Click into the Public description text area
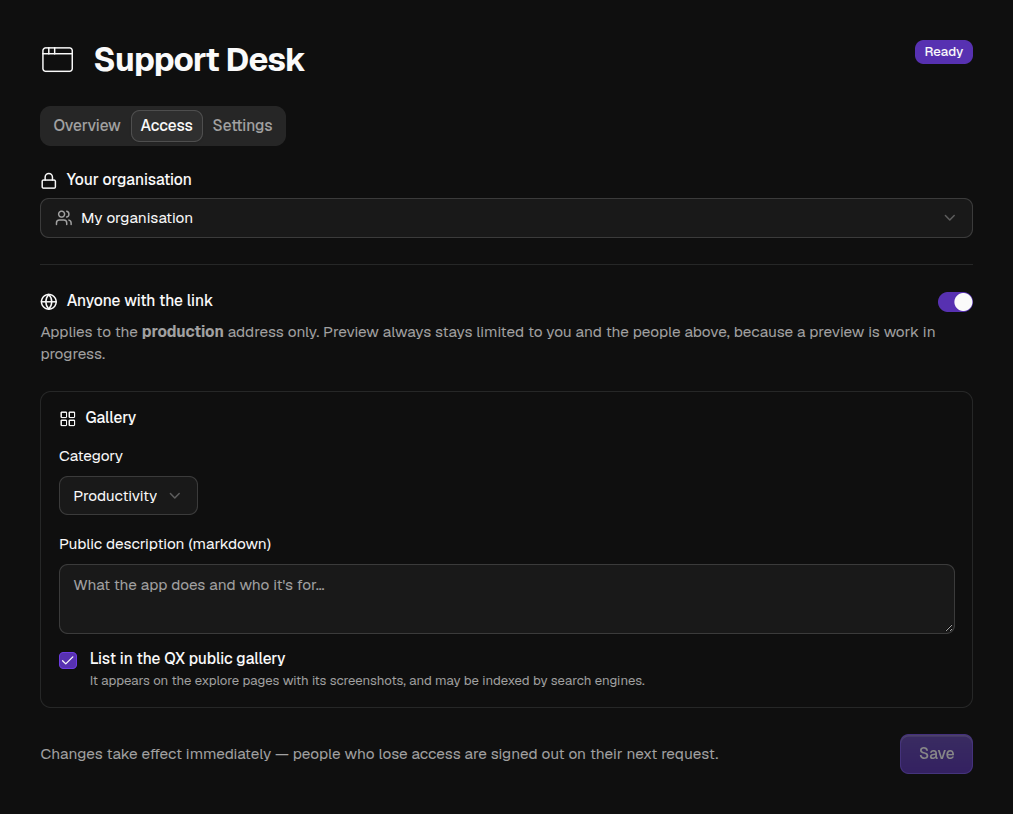 pyautogui.click(x=506, y=599)
